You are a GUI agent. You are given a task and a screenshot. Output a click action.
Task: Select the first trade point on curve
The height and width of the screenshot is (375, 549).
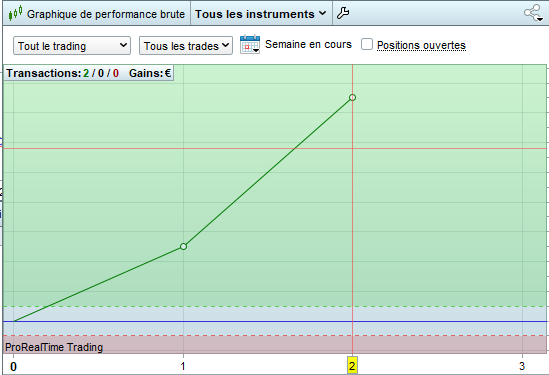tap(183, 246)
